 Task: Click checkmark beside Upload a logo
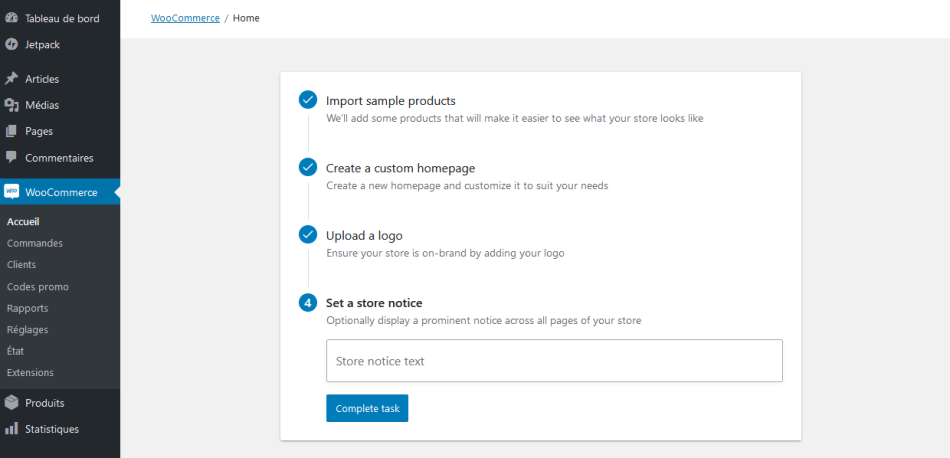308,235
